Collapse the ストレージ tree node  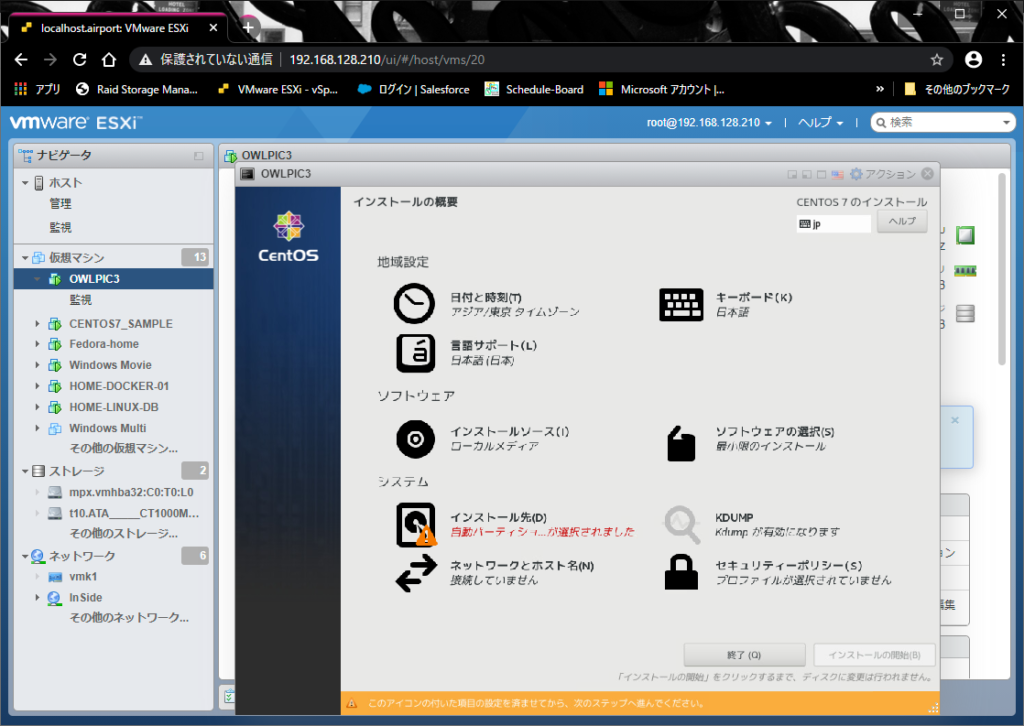point(25,471)
